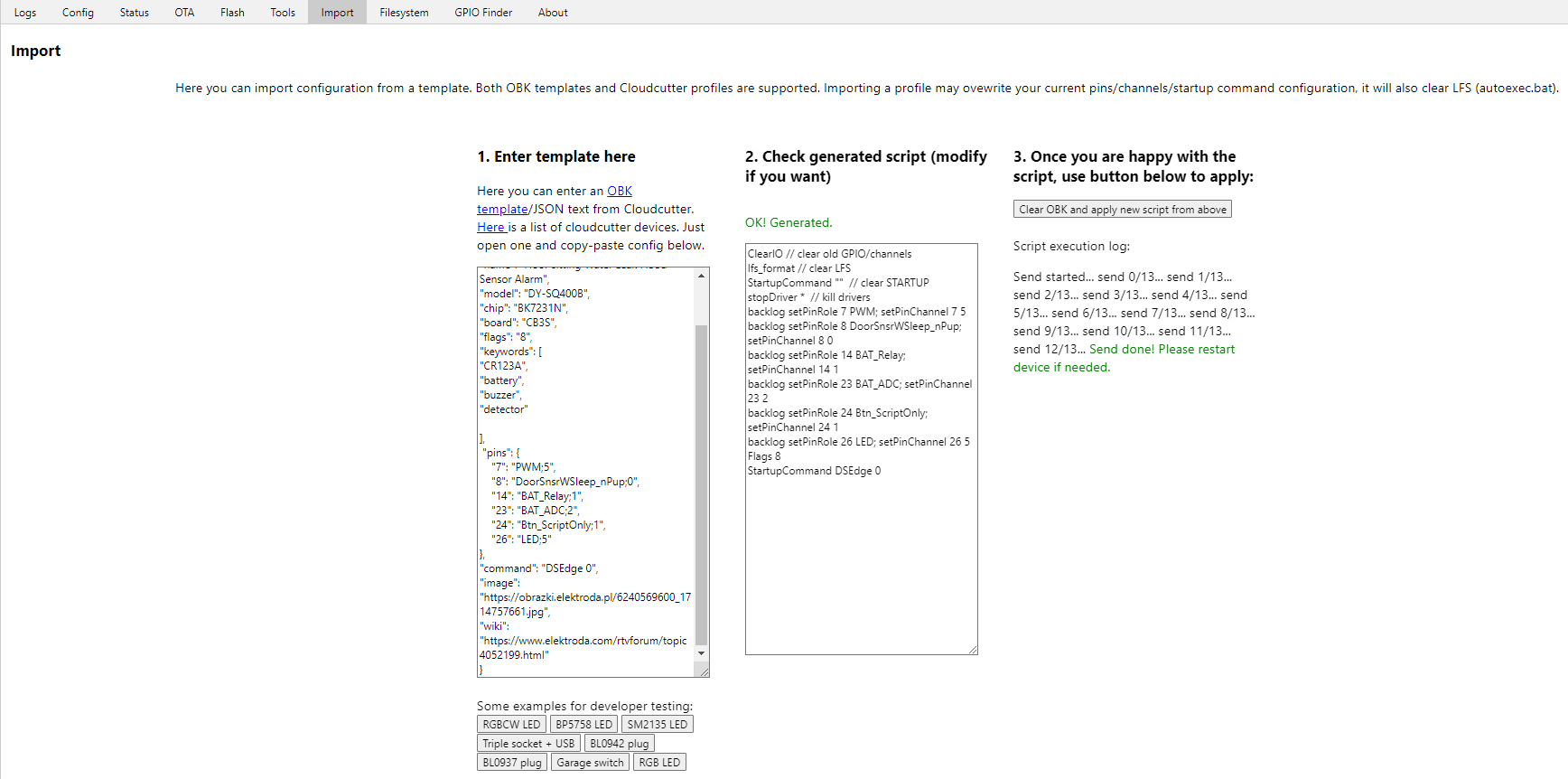This screenshot has height=779, width=1568.
Task: Click the '"14": "BAT_Relay;1"' pin line
Action: coord(537,496)
